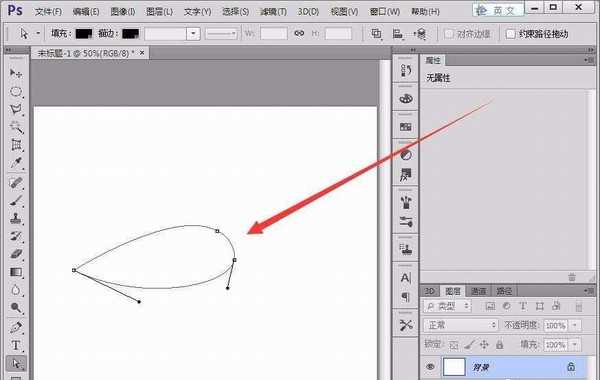
Task: Select the Elliptical Marquee tool
Action: coord(16,91)
